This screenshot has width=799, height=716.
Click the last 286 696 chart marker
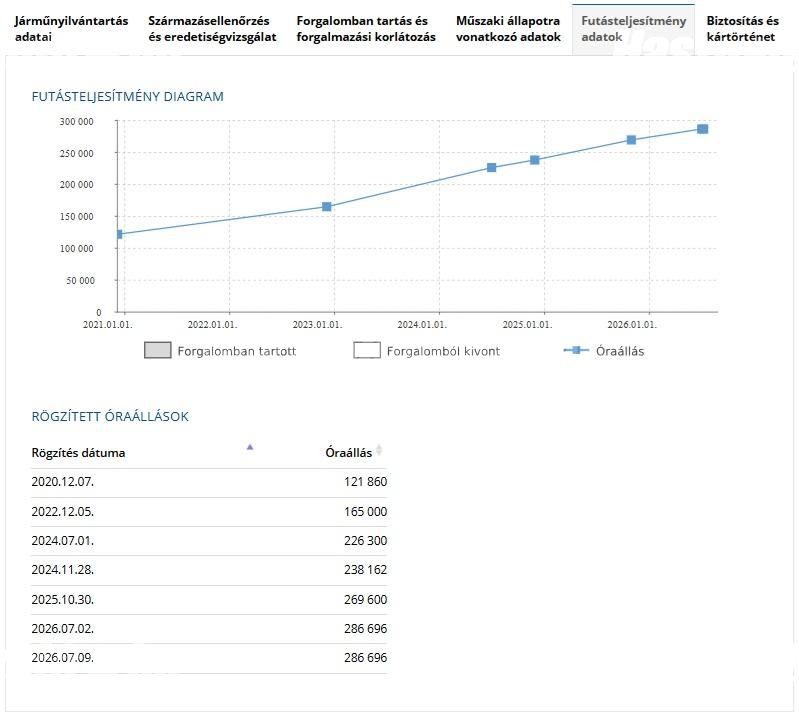[x=703, y=129]
